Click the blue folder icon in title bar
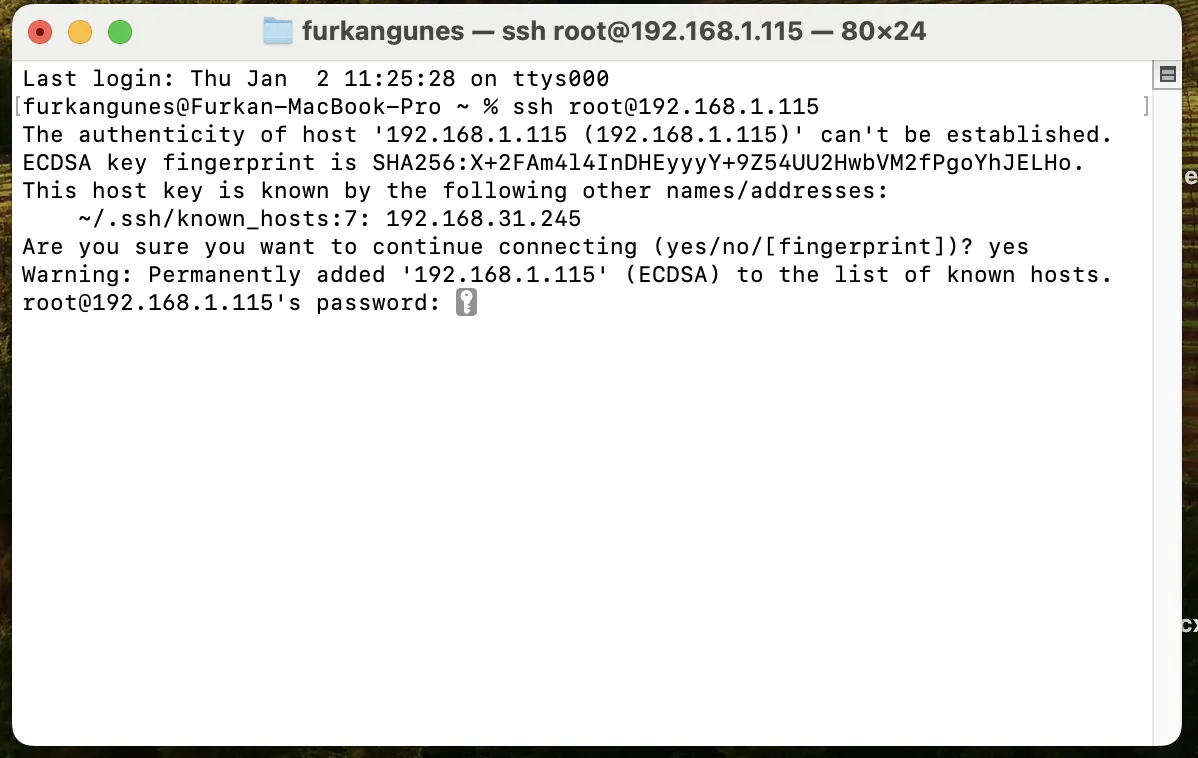Screen dimensions: 1198x758 277,31
